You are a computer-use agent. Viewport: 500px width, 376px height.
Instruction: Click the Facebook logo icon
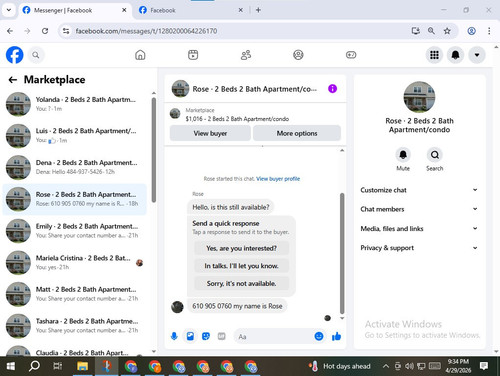coord(15,55)
